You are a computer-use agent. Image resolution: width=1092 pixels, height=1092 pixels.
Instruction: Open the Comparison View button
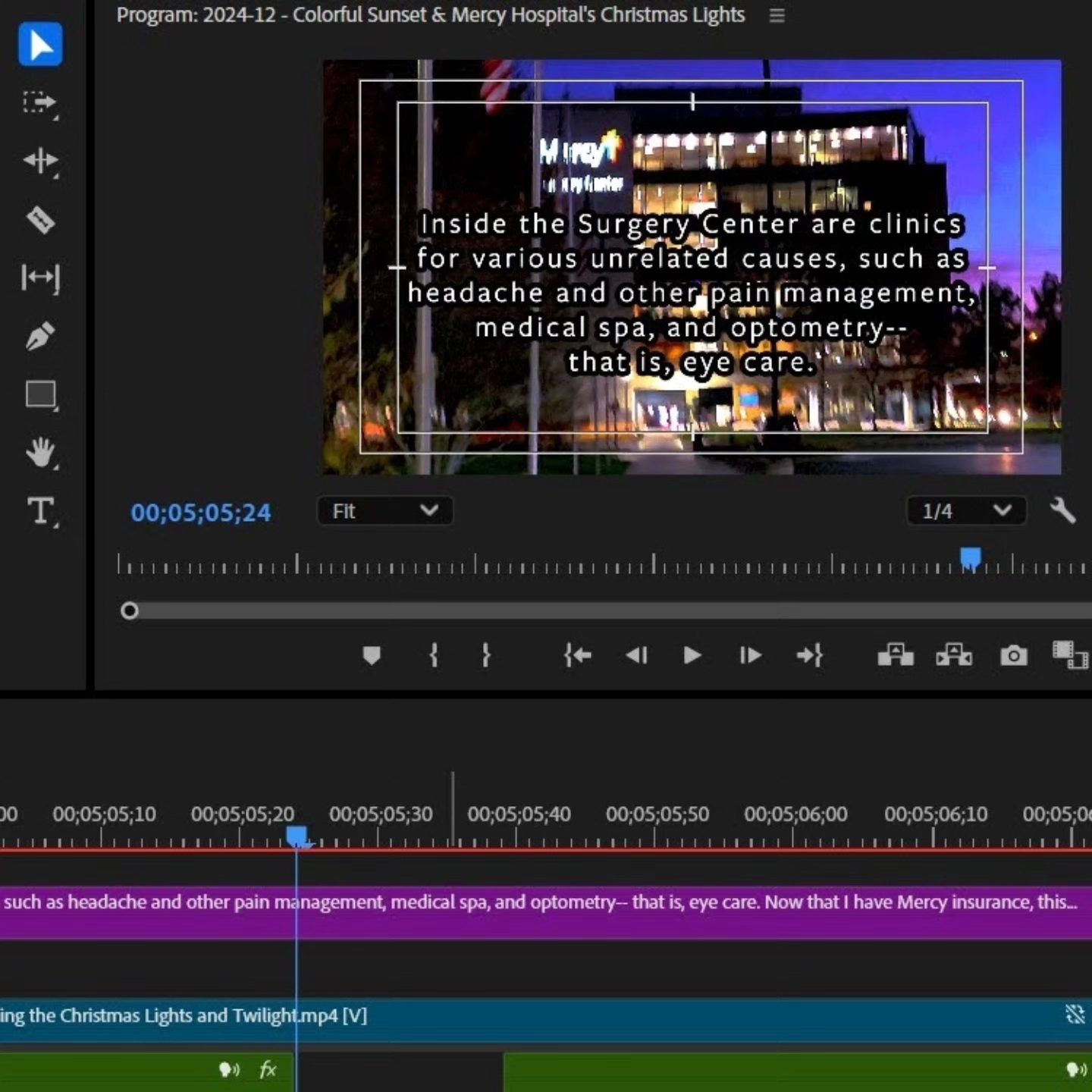(1069, 655)
